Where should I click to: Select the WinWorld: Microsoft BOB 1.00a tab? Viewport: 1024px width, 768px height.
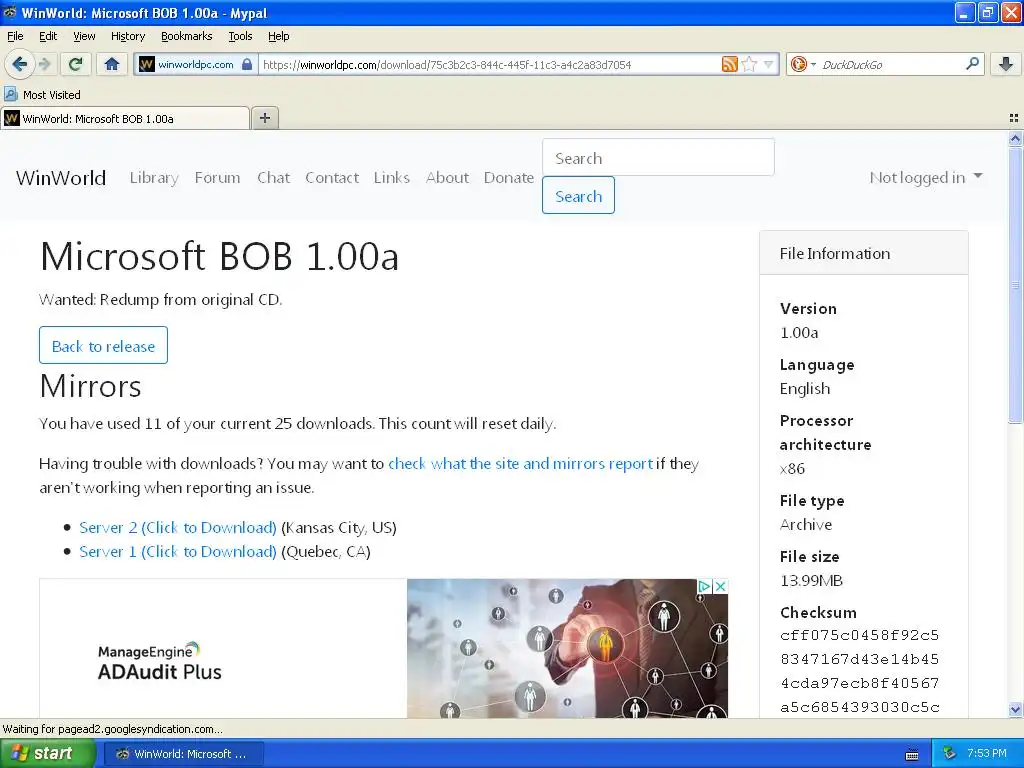click(x=125, y=119)
